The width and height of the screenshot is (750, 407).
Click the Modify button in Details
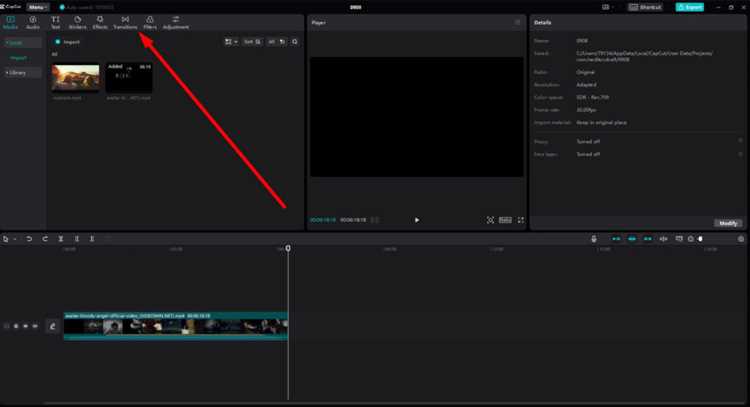click(x=728, y=223)
